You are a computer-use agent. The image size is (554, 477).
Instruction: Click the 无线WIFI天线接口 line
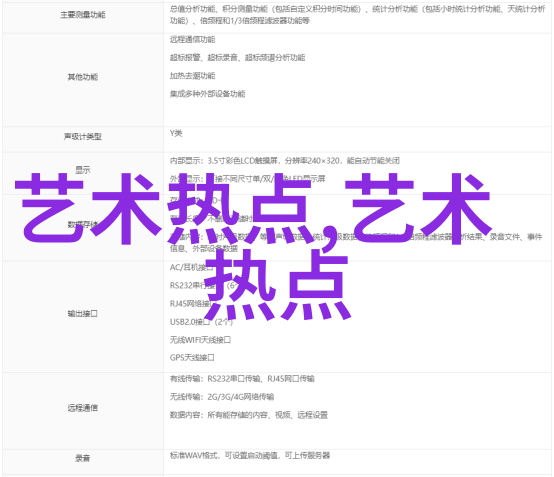200,340
